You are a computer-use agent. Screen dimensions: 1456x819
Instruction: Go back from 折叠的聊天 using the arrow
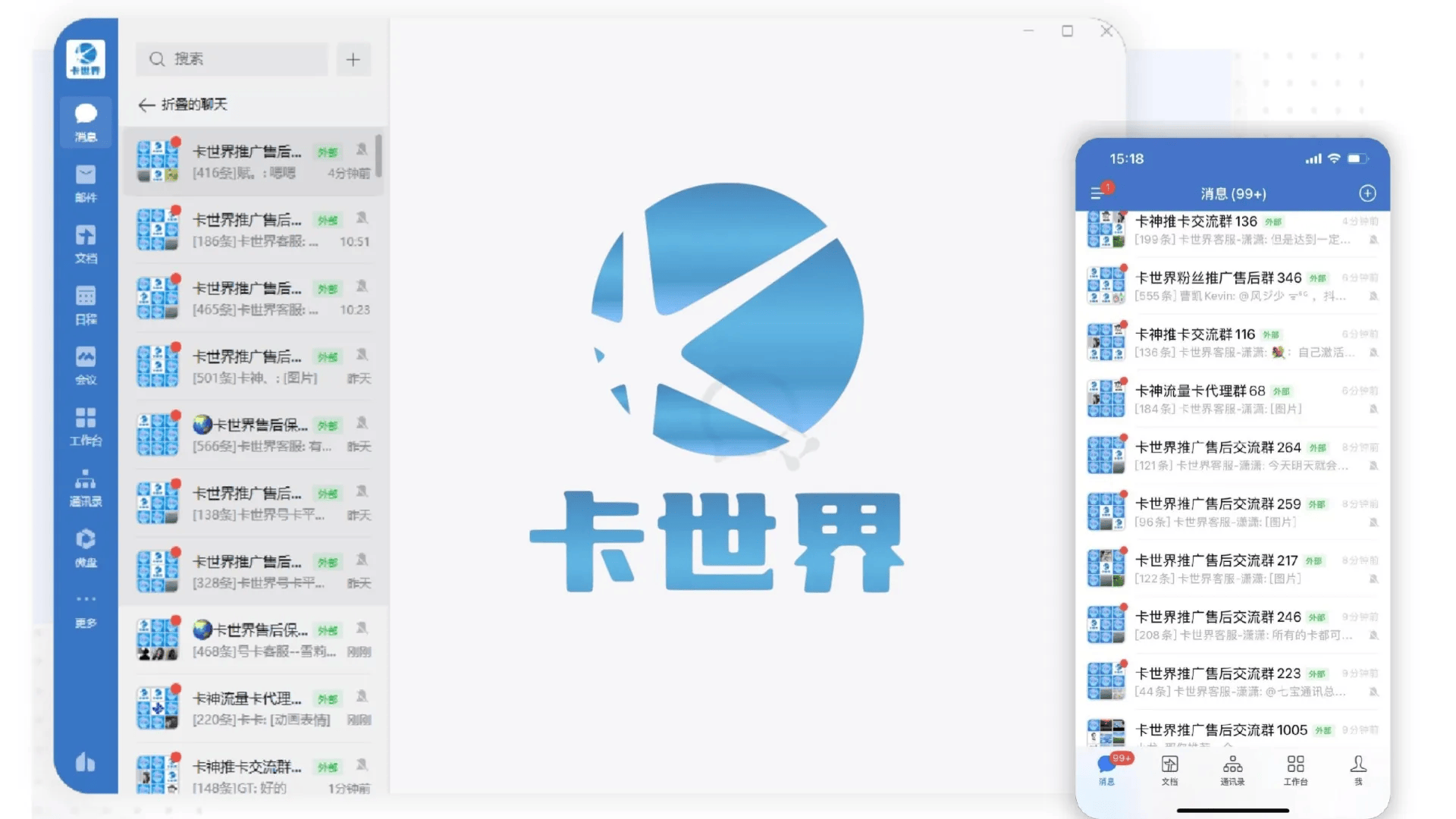coord(147,105)
